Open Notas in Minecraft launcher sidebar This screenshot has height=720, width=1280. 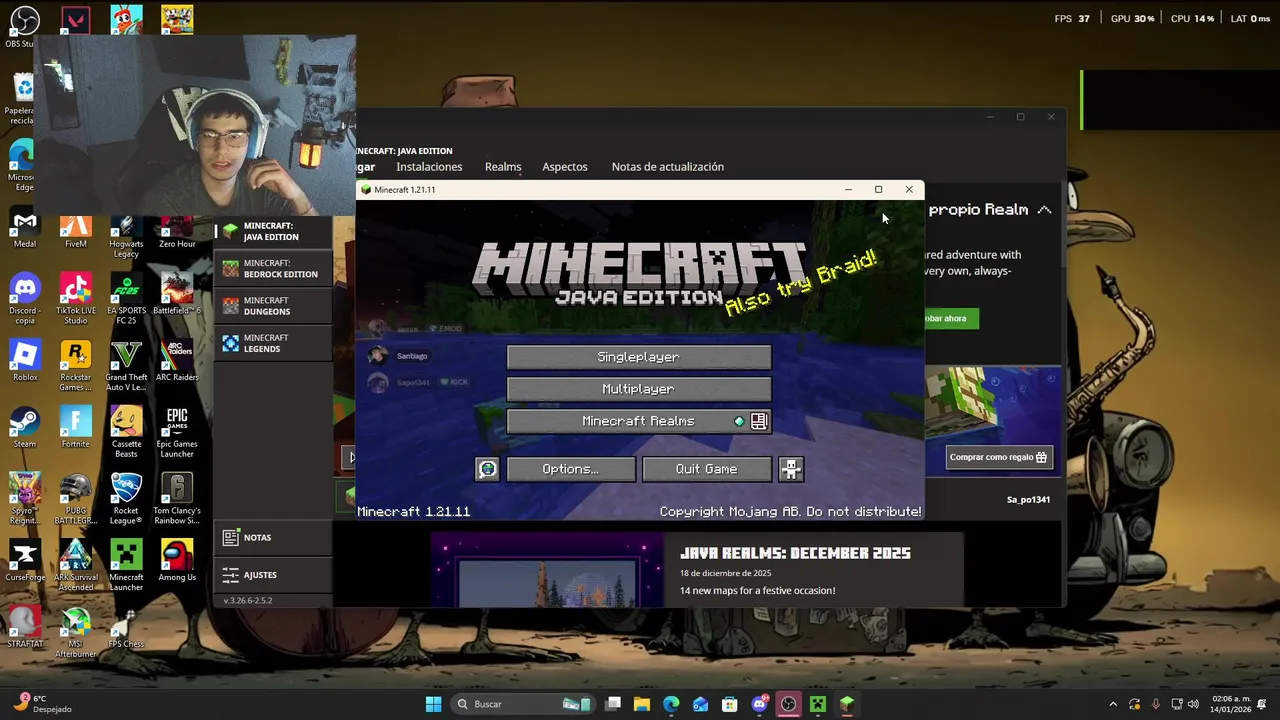pyautogui.click(x=273, y=538)
